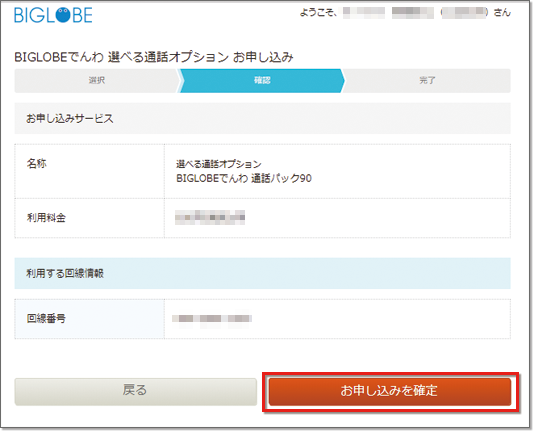533x431 pixels.
Task: Click the ようこそ greeting text
Action: point(318,13)
